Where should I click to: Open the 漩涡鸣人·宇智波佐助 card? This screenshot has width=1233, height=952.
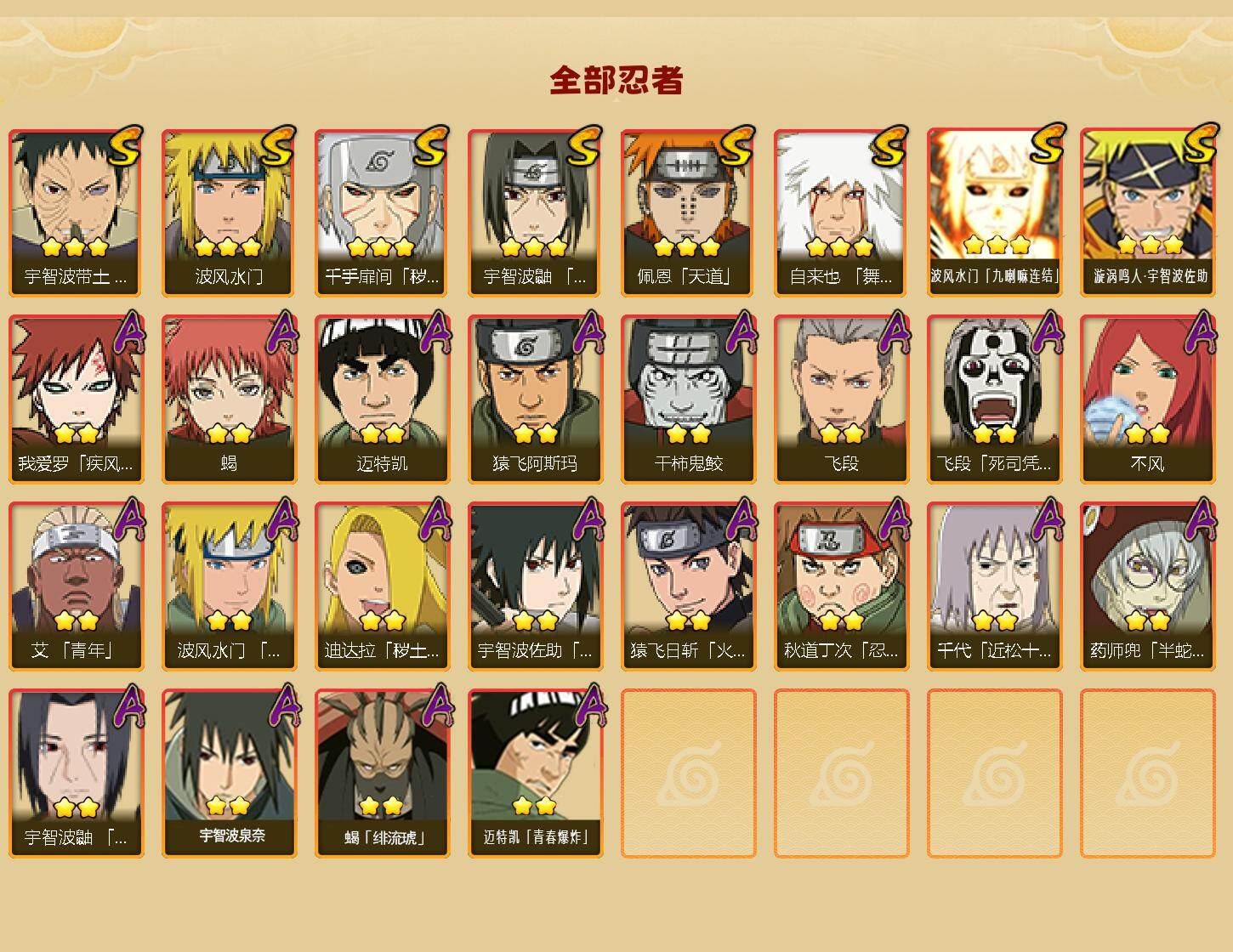click(x=1147, y=212)
